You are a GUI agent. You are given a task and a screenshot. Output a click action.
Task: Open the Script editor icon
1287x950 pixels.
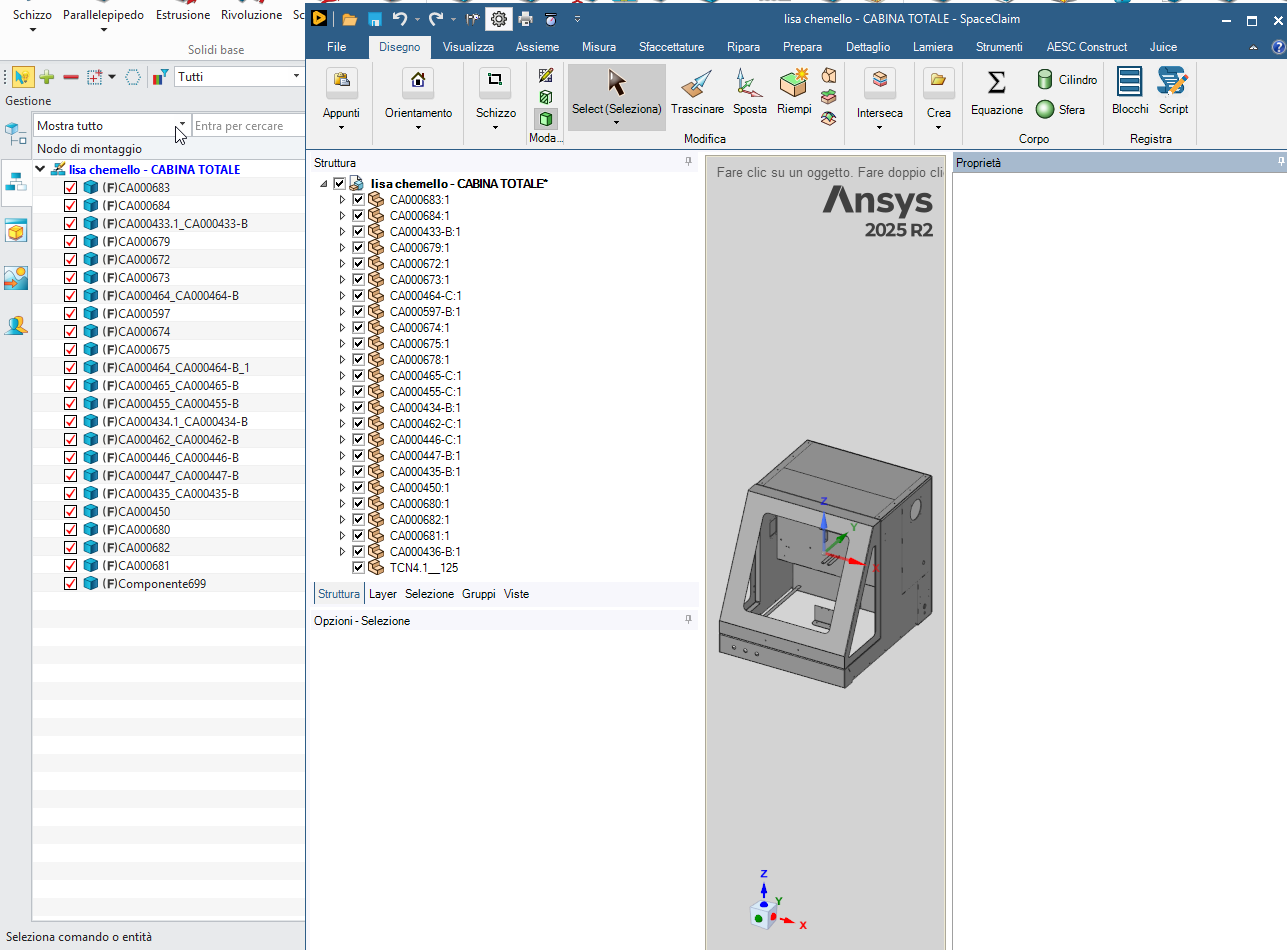(1173, 92)
